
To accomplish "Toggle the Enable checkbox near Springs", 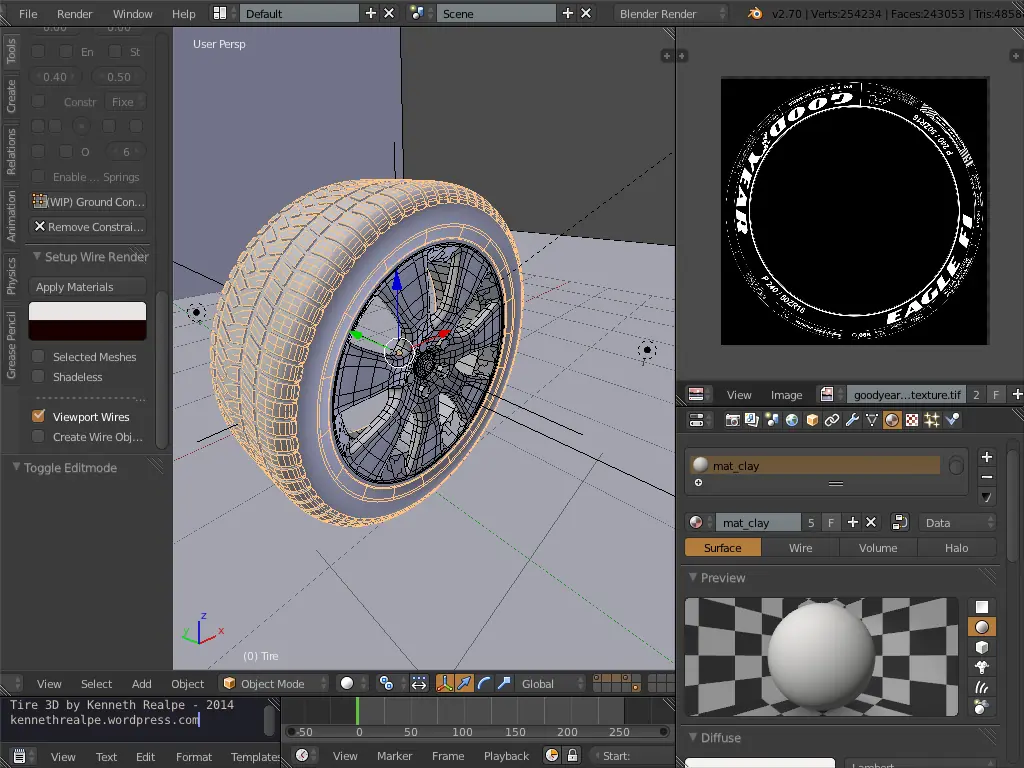I will (x=39, y=176).
